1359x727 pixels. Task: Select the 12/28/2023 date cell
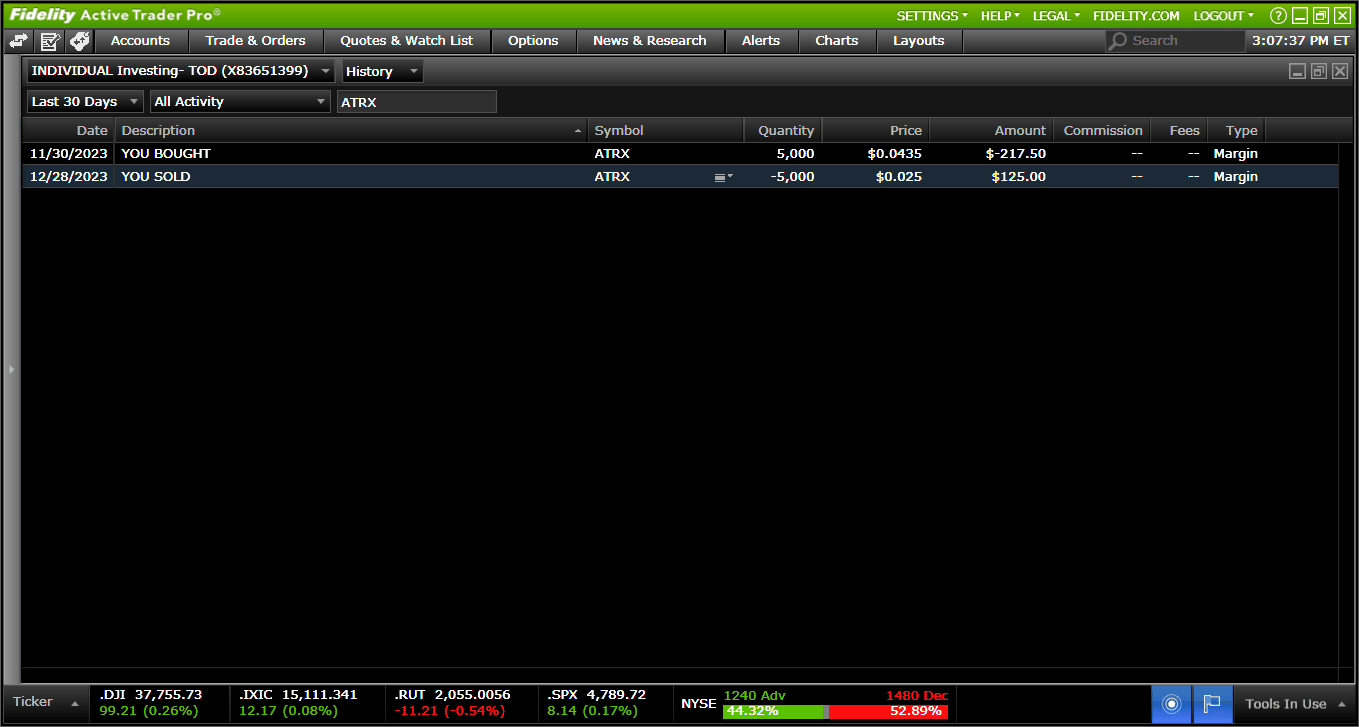click(69, 177)
